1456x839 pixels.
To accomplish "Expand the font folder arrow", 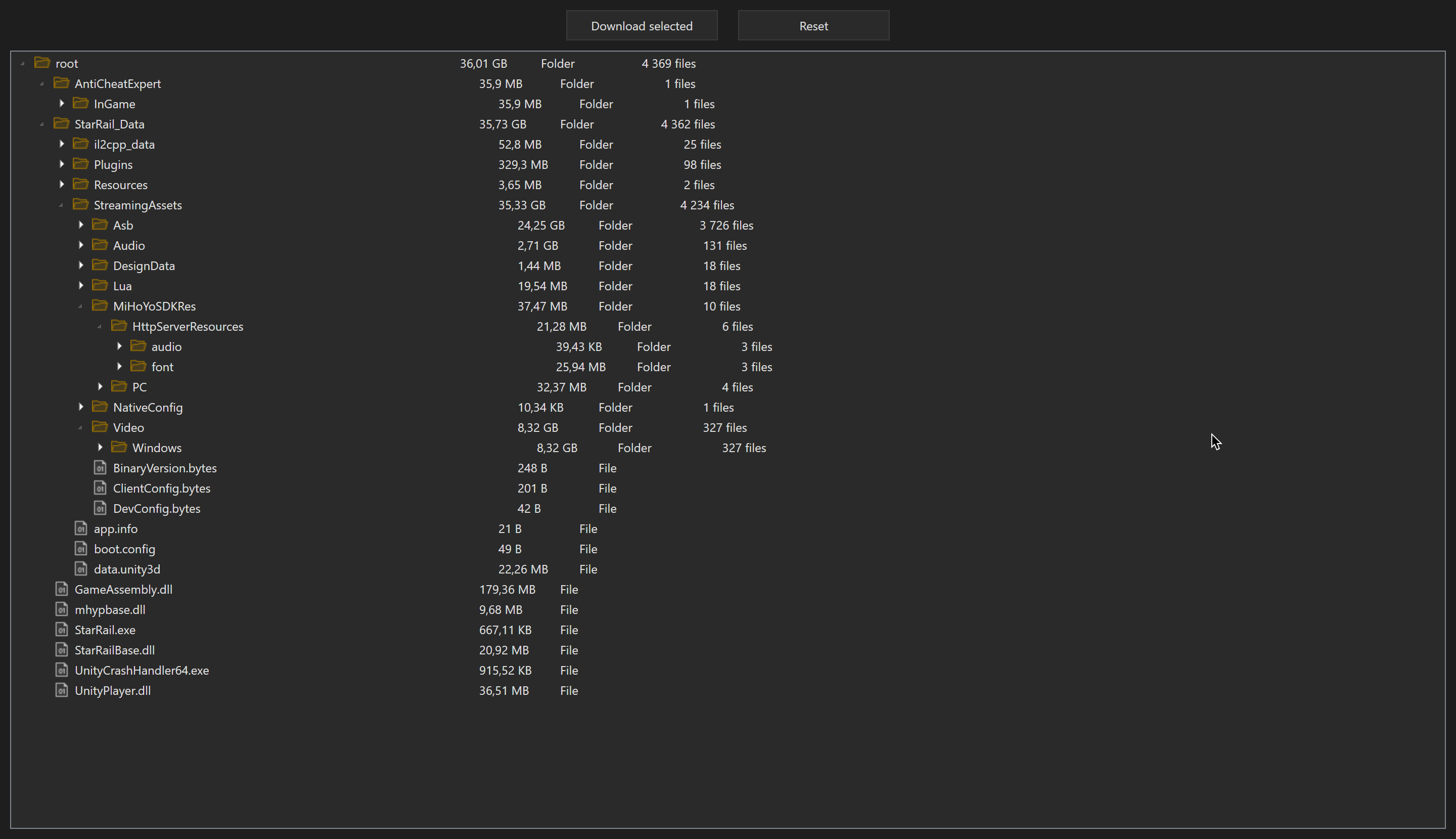I will click(x=119, y=367).
